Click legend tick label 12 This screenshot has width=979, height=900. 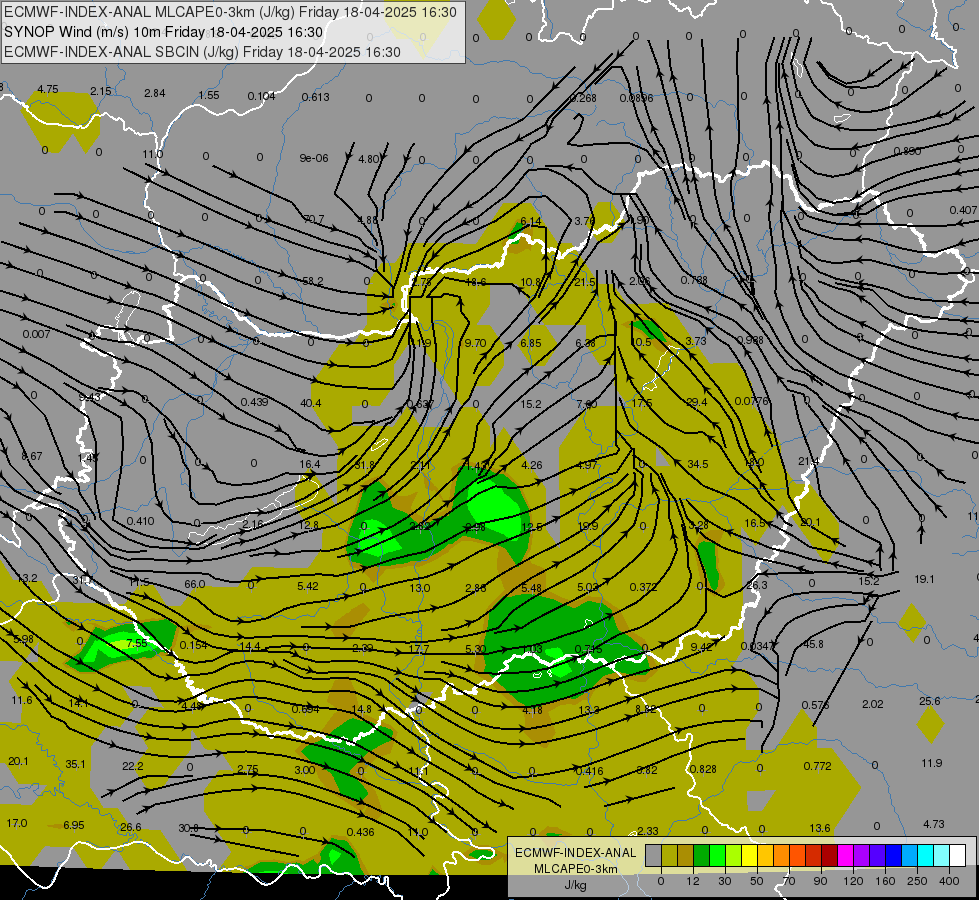[693, 881]
